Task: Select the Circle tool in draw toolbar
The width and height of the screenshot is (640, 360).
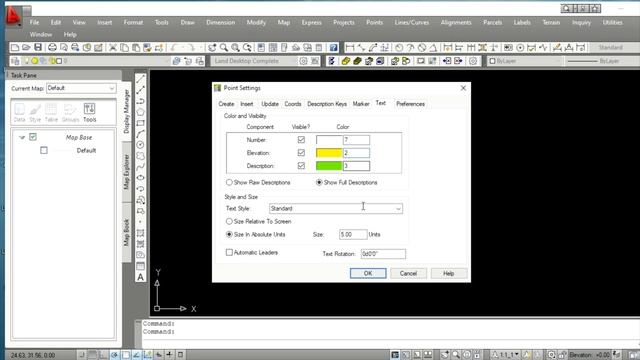Action: [x=140, y=145]
